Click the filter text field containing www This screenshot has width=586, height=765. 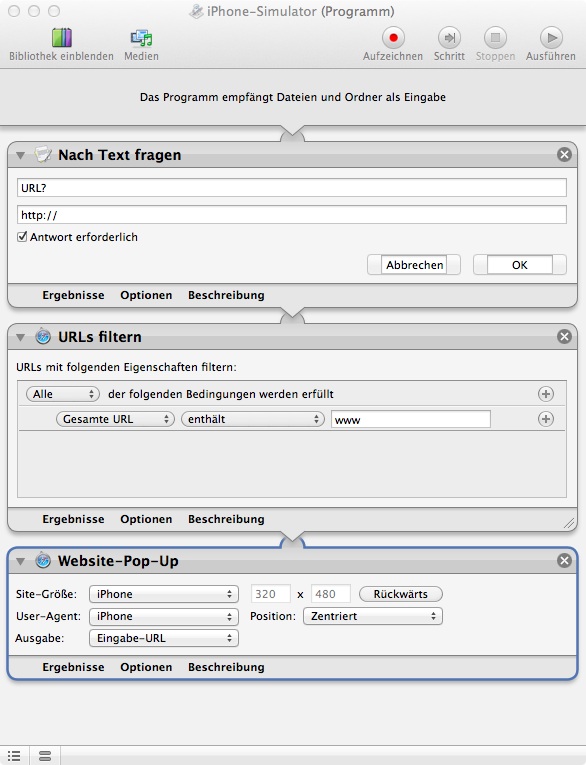pos(411,420)
